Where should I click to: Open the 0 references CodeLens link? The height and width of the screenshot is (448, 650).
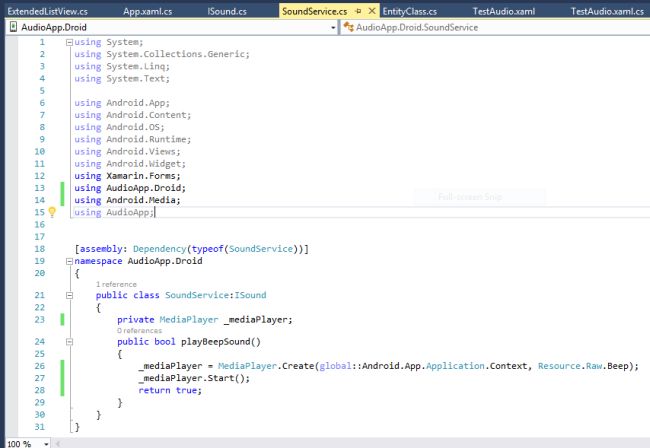[x=139, y=330]
